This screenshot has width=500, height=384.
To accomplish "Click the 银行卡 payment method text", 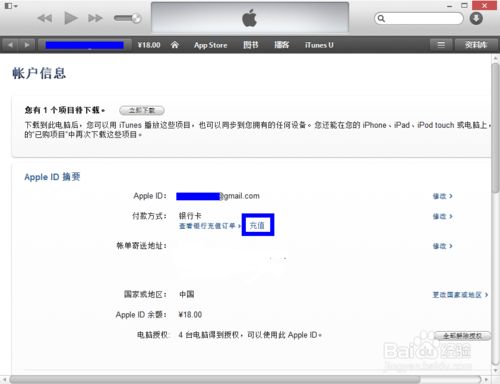I will 190,216.
